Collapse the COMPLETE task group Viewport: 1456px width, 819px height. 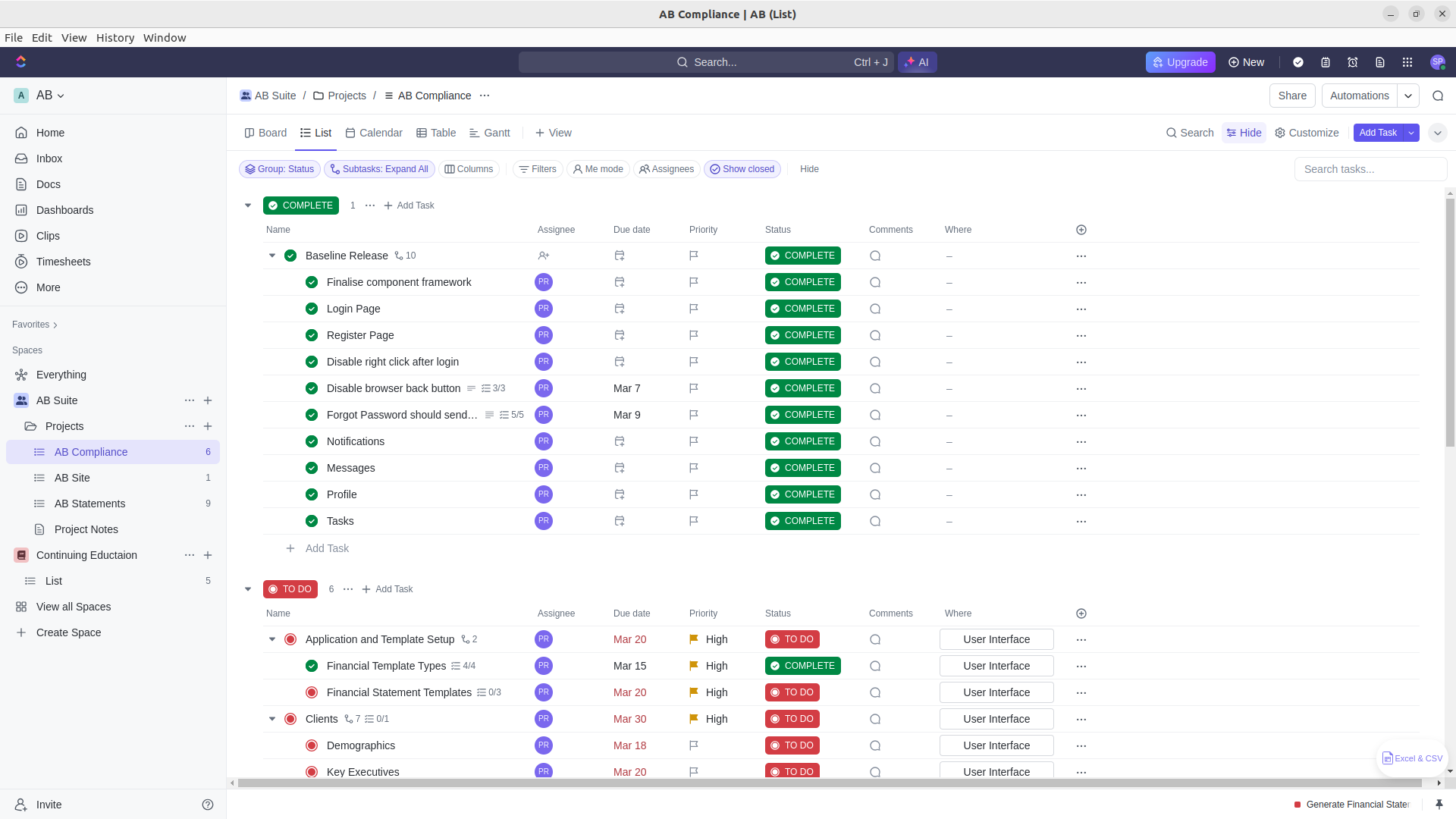point(248,205)
